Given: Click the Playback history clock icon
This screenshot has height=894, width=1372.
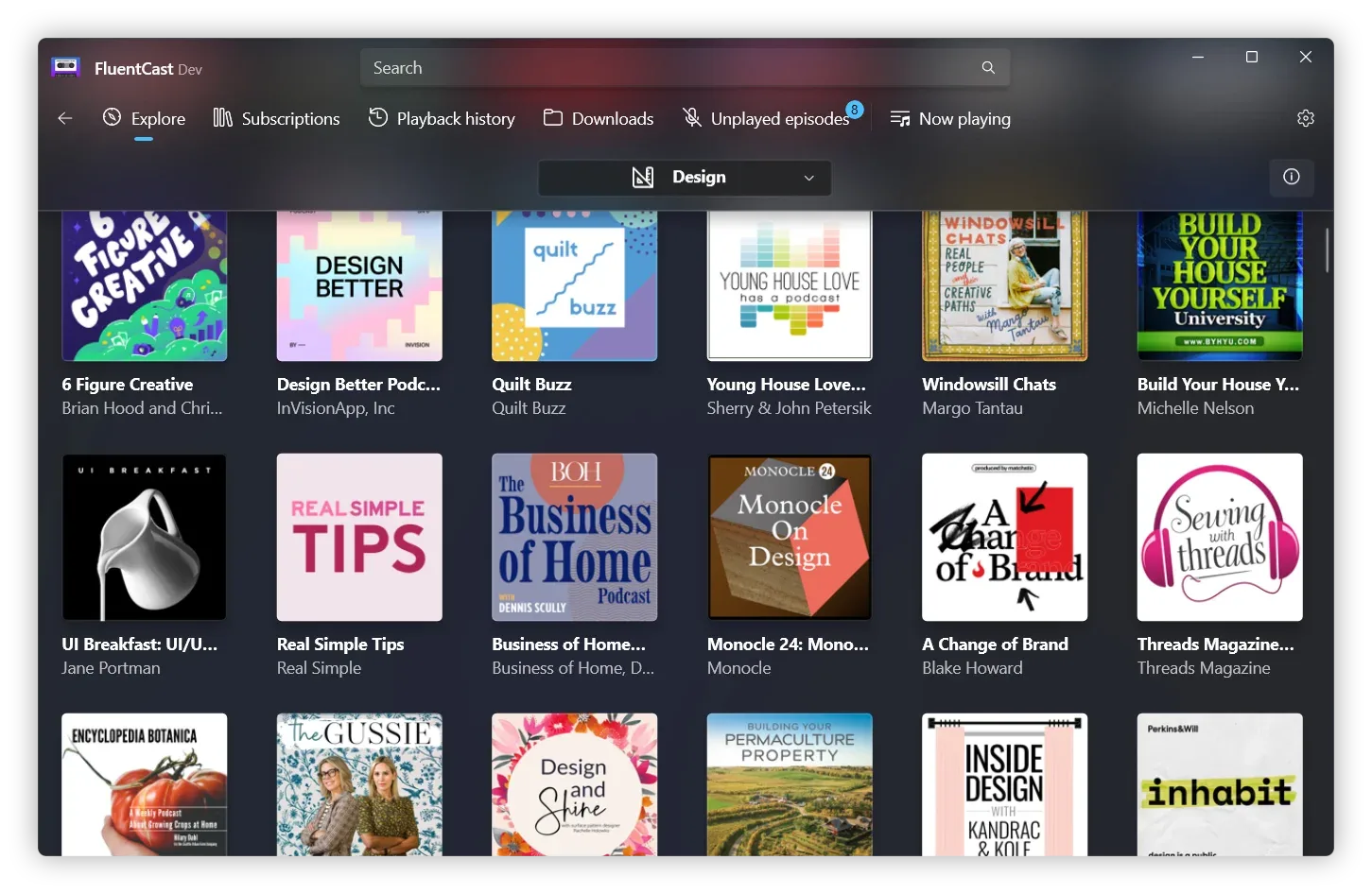Looking at the screenshot, I should point(378,117).
